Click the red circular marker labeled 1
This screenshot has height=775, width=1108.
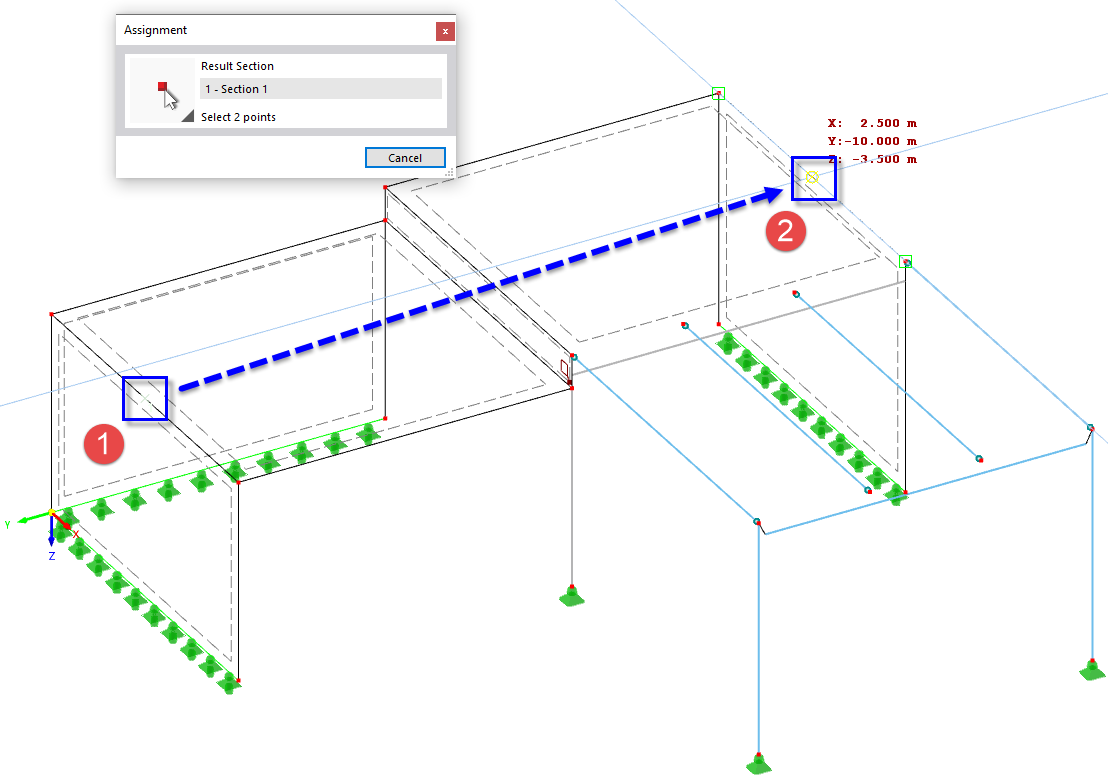pos(104,446)
